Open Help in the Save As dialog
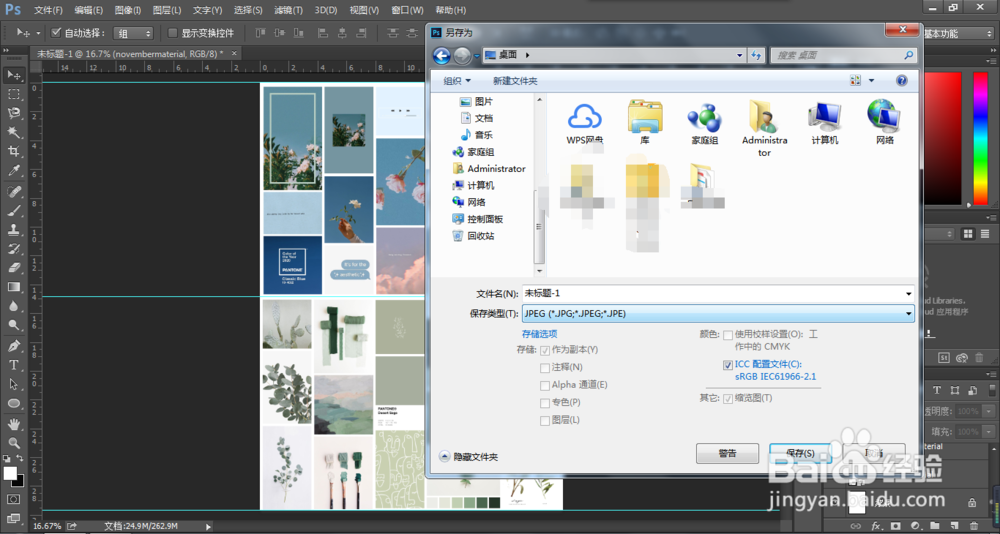The width and height of the screenshot is (1000, 534). point(902,80)
